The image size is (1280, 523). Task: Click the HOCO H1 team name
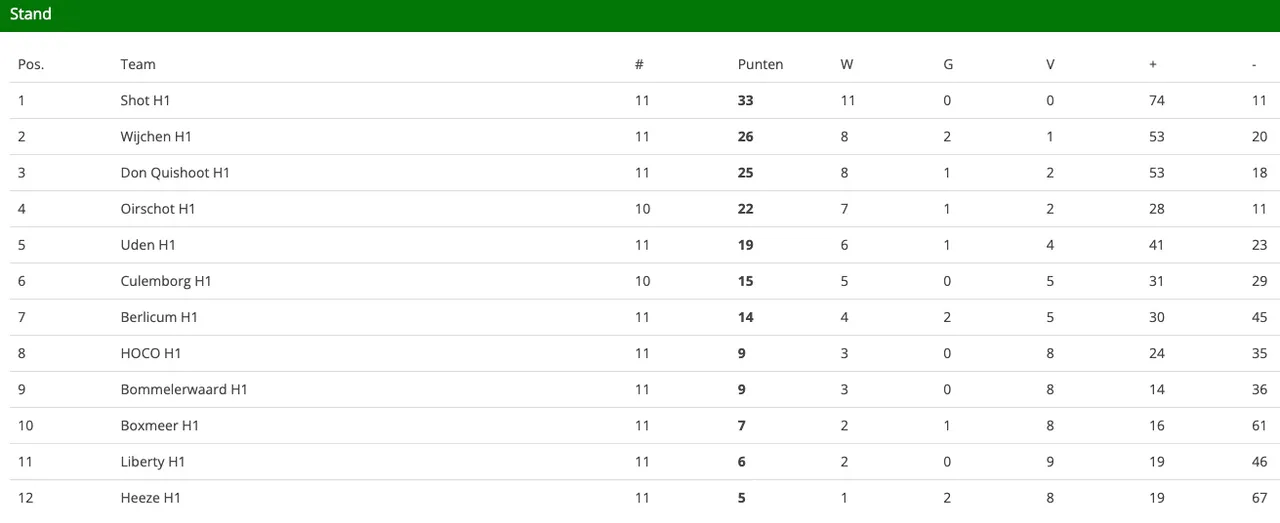[151, 353]
